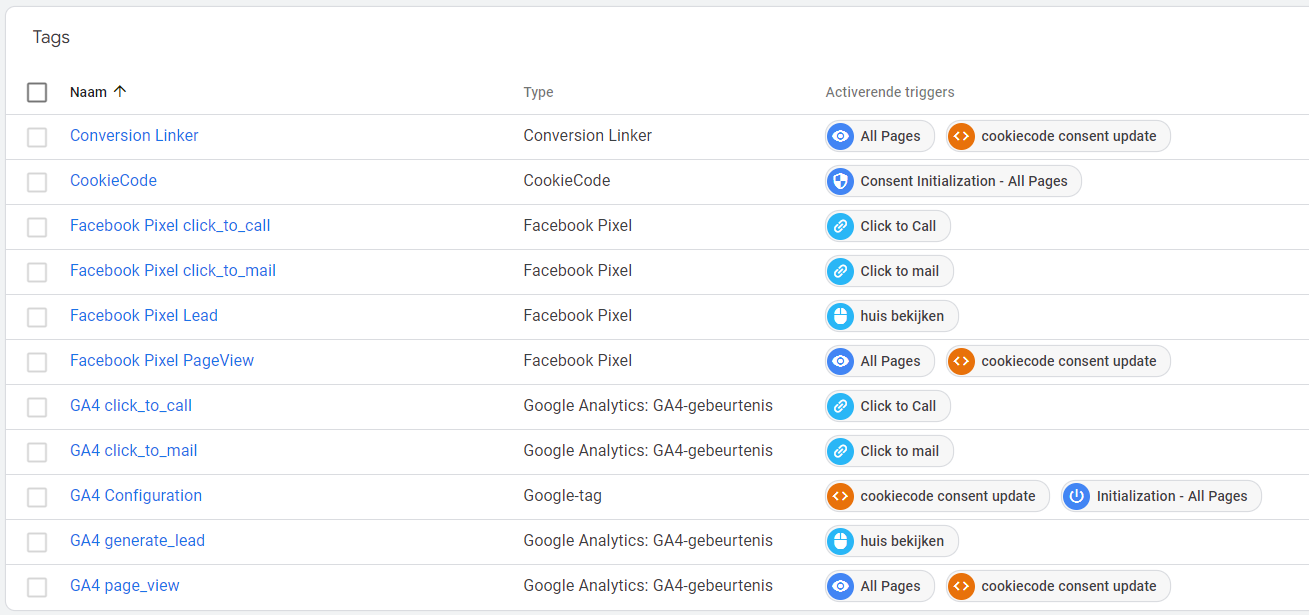Check the CookieCode row checkbox

coord(37,182)
